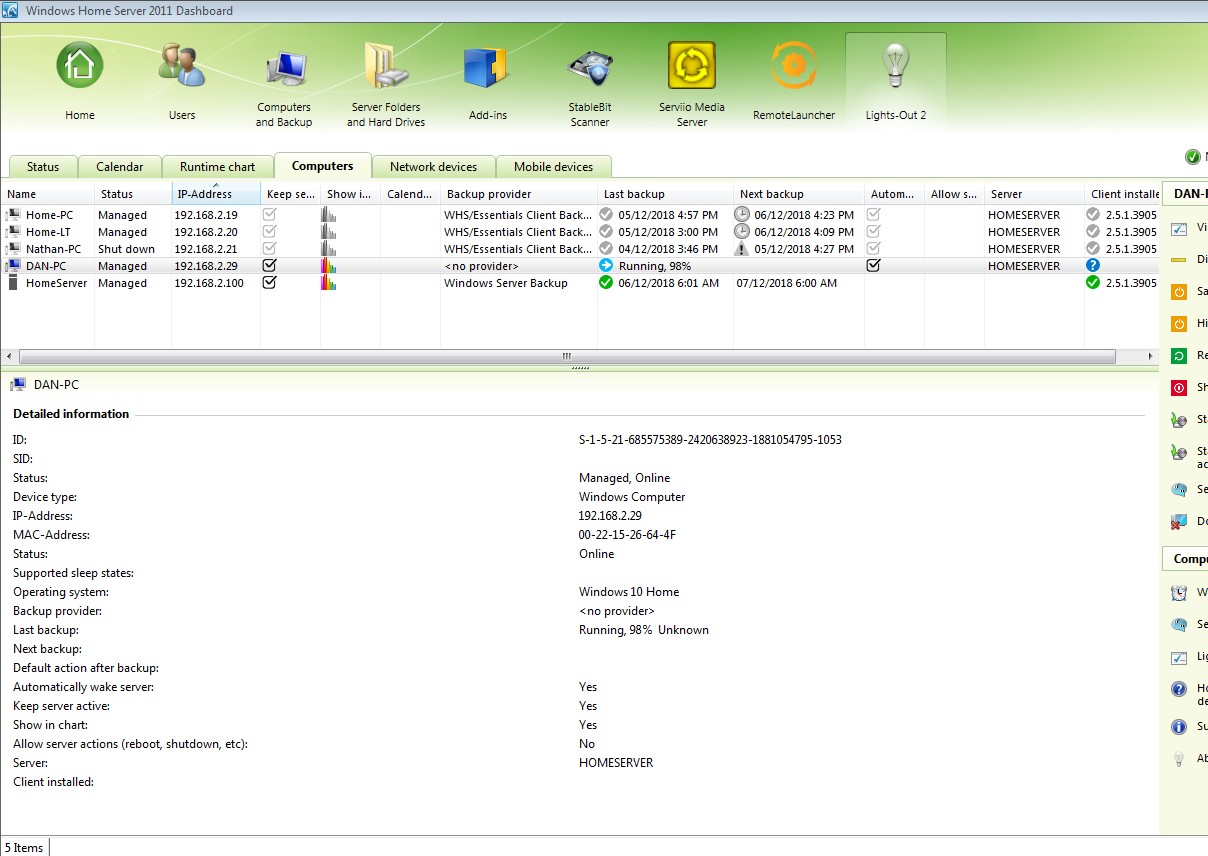
Task: Open Server Folders and Hard Drives
Action: [386, 84]
